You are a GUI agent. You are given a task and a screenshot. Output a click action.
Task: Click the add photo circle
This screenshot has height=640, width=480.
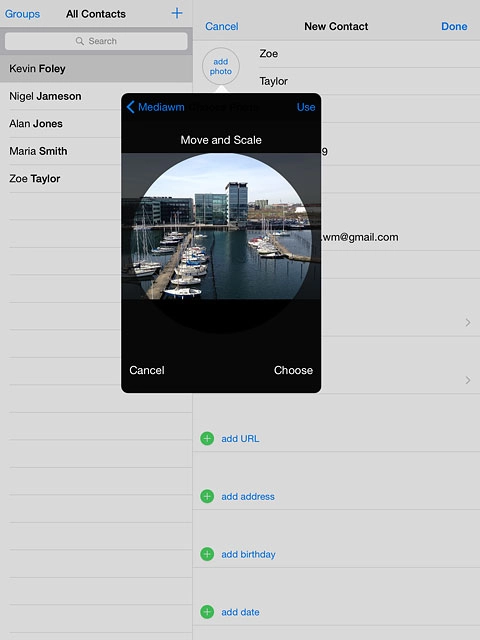pos(221,67)
